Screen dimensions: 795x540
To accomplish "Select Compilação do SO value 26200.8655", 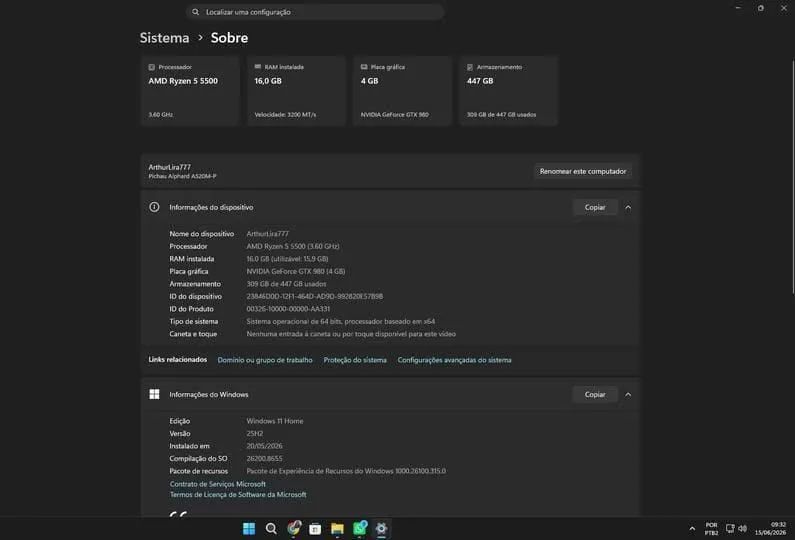I will click(264, 458).
